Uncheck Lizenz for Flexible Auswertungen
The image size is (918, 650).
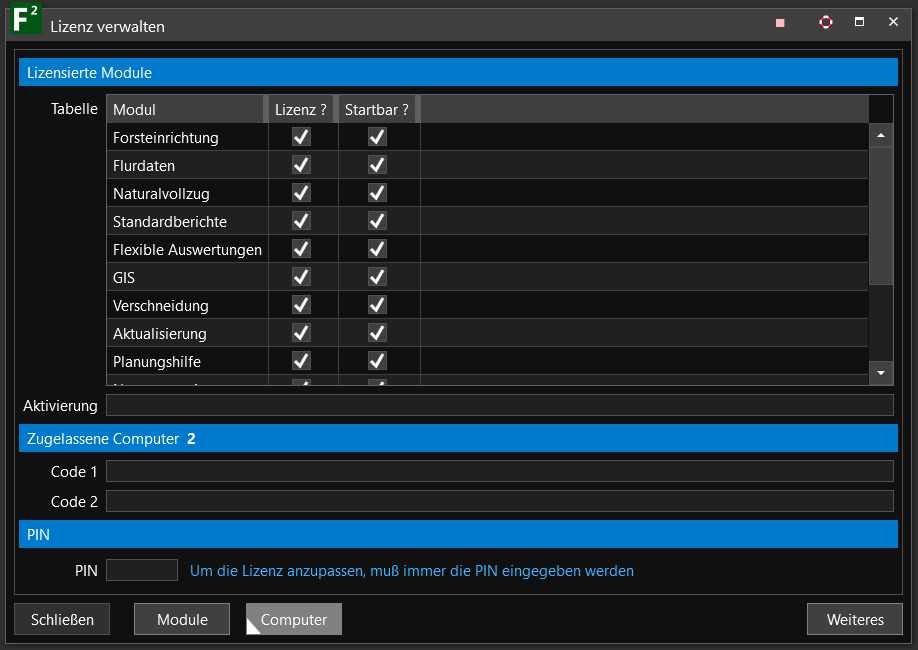301,249
